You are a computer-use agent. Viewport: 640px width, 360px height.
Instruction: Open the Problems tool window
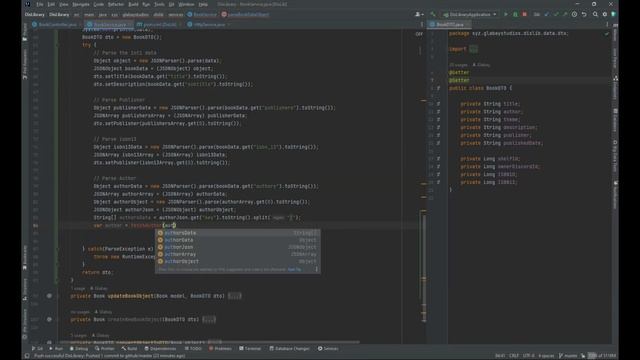(220, 349)
